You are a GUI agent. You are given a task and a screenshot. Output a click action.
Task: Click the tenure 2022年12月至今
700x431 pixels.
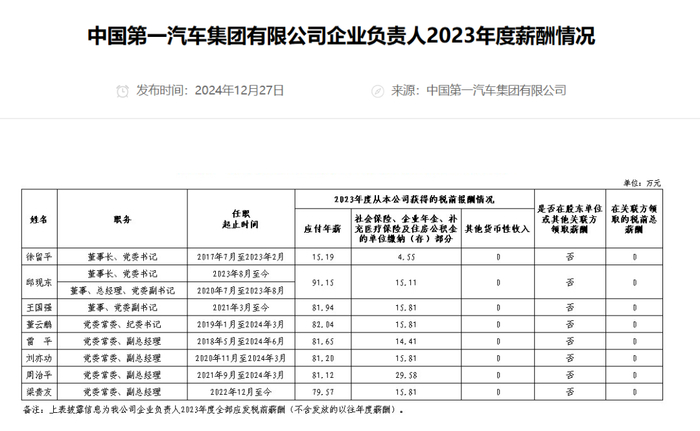click(x=241, y=392)
